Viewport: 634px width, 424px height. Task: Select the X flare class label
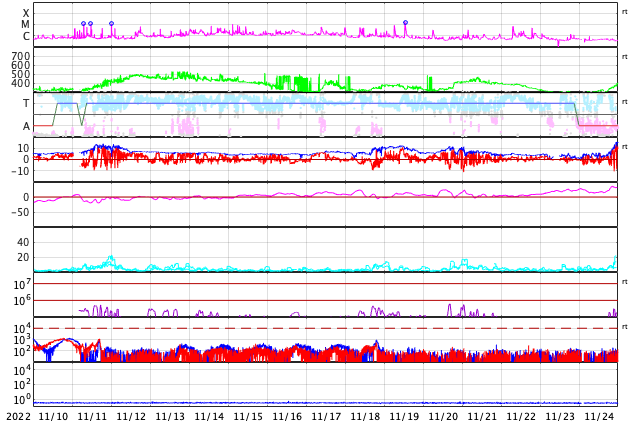[26, 13]
